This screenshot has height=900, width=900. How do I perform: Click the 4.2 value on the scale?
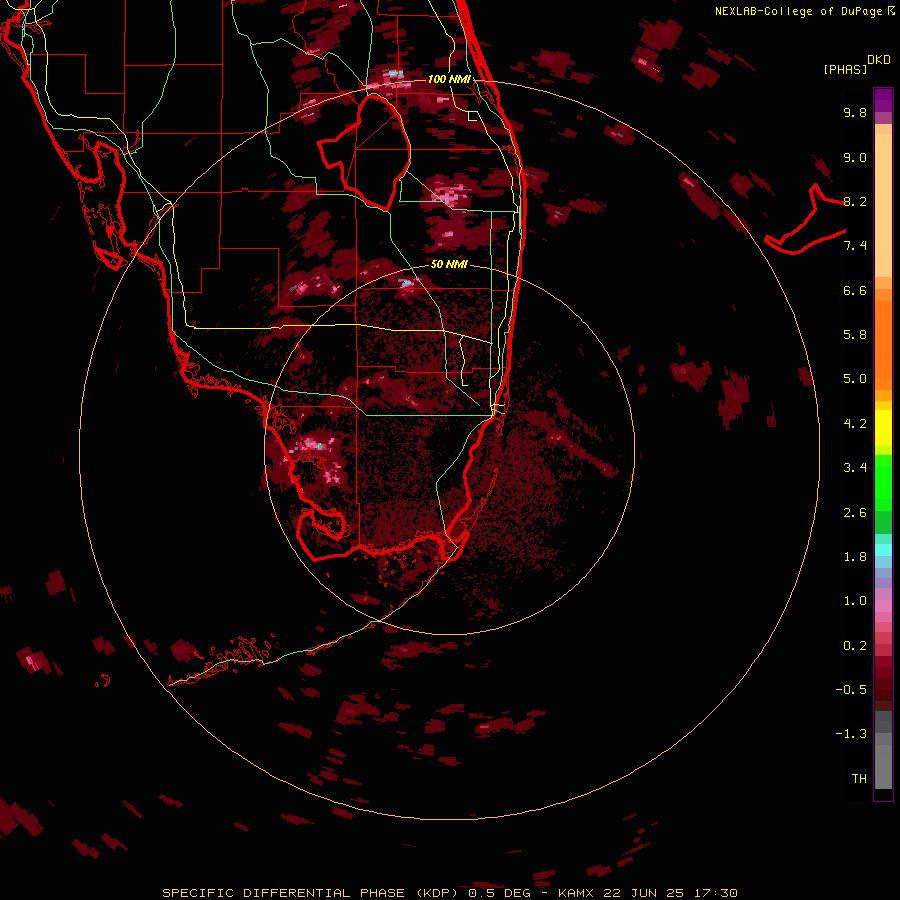coord(855,424)
